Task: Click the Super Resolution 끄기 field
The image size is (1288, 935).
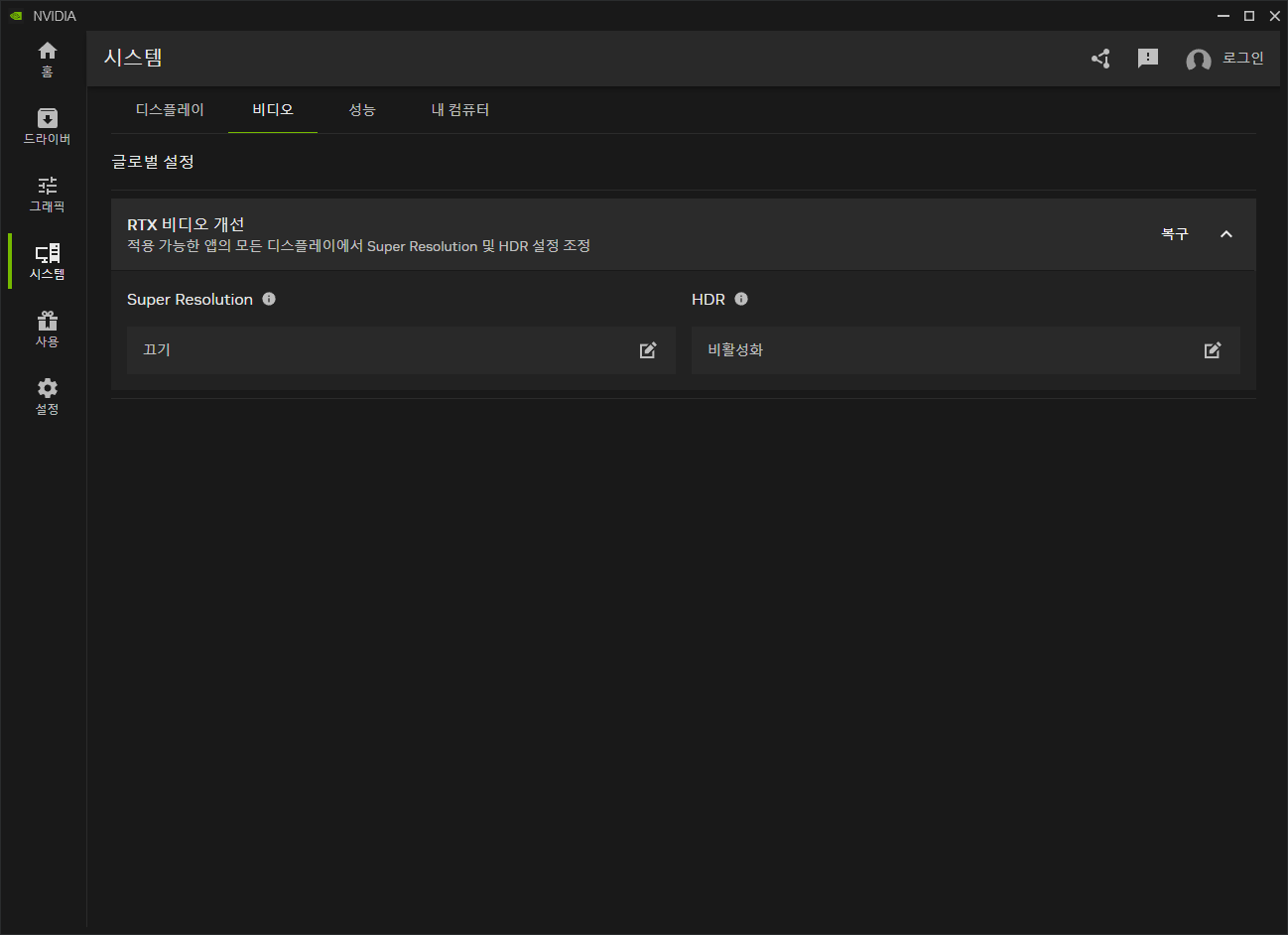Action: point(401,350)
